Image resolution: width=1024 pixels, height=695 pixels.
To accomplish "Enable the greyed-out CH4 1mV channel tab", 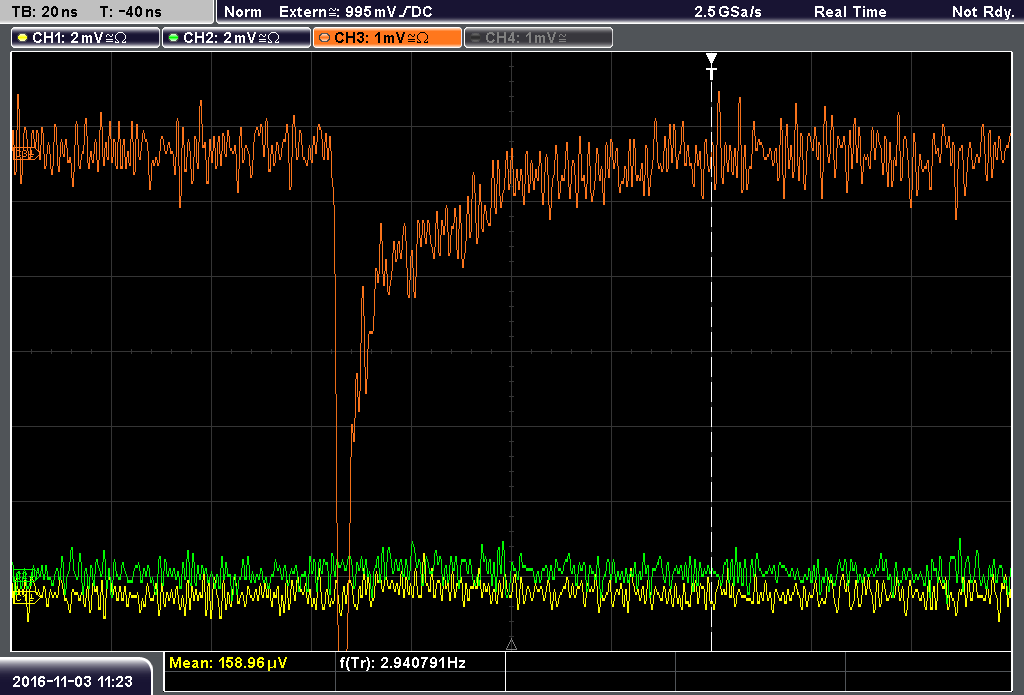I will [x=539, y=38].
